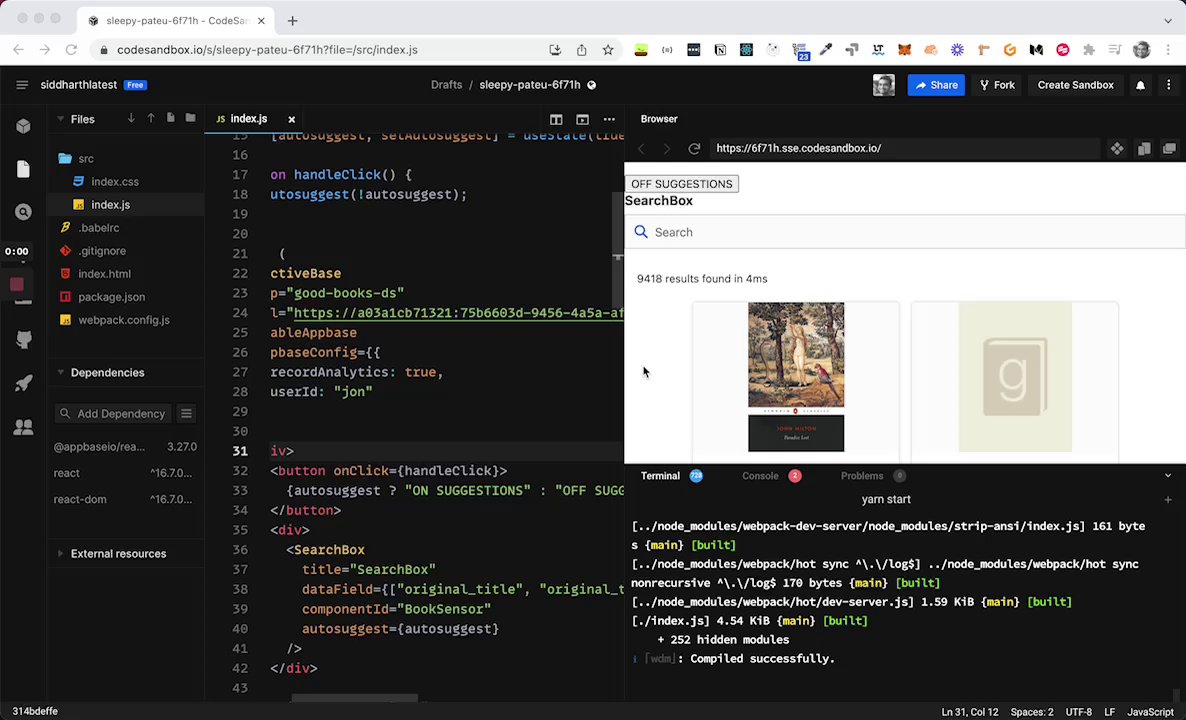Open notifications bell
The height and width of the screenshot is (720, 1186).
pos(1140,85)
